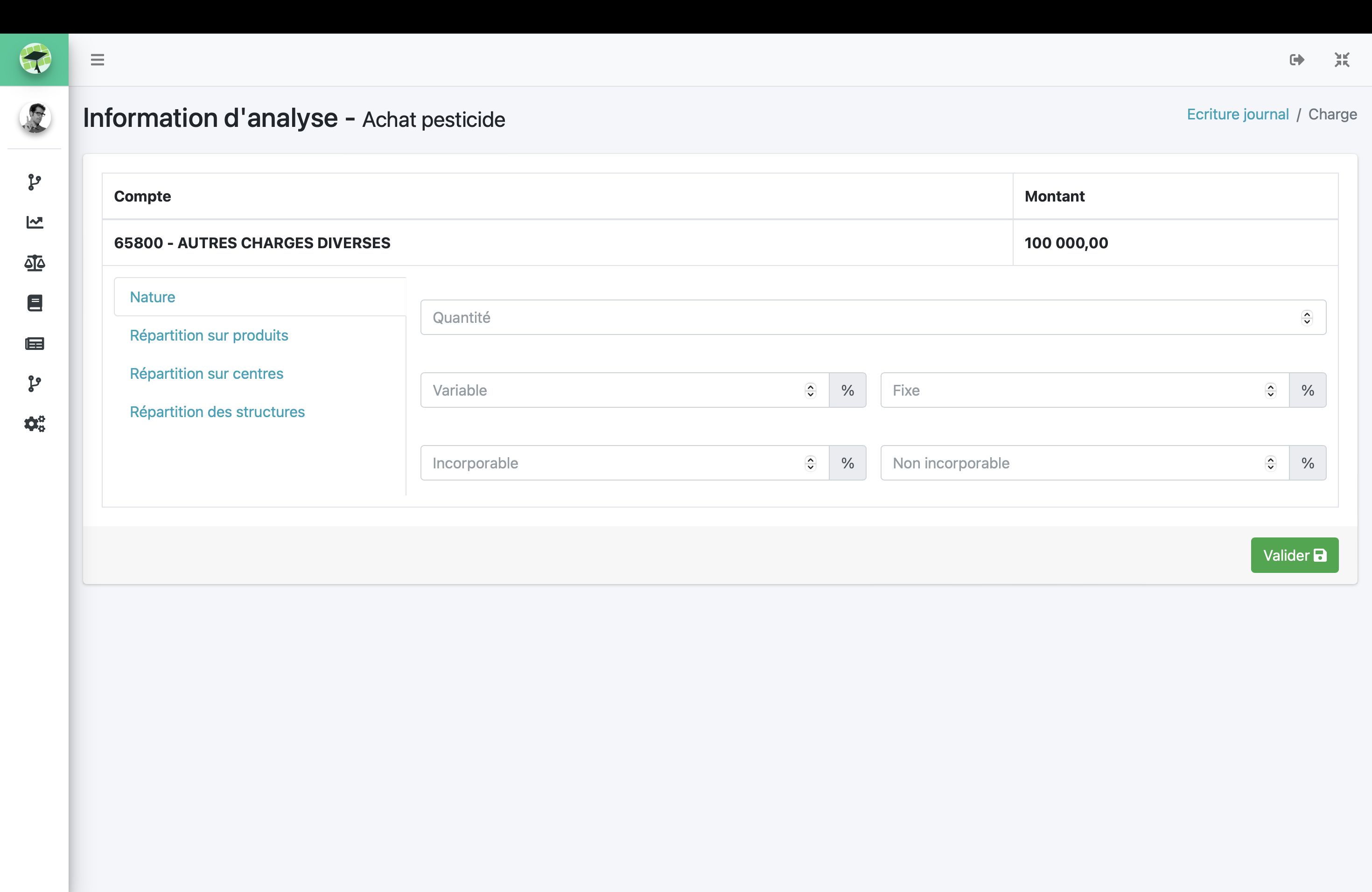Click the exit fullscreen compress icon

click(x=1342, y=59)
